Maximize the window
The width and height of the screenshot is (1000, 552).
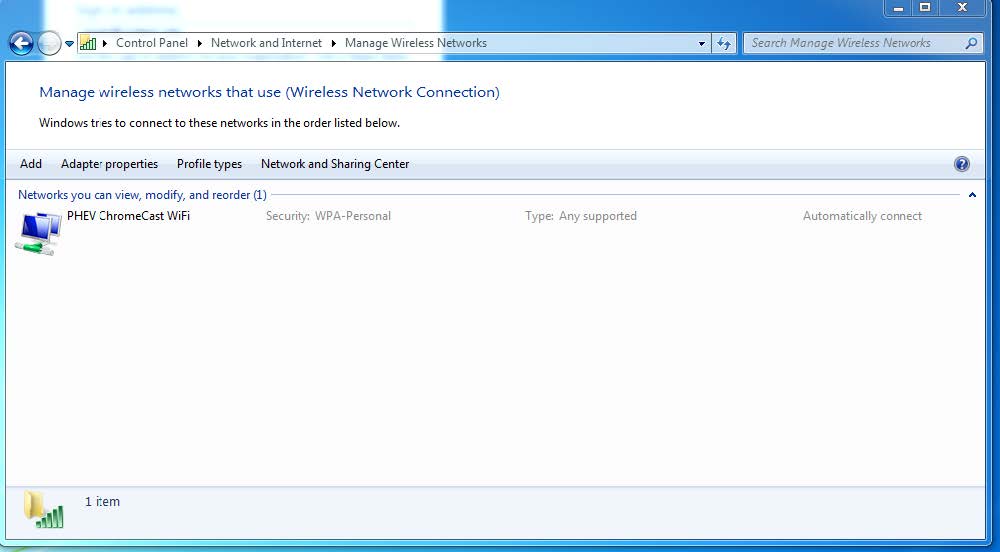[x=925, y=8]
